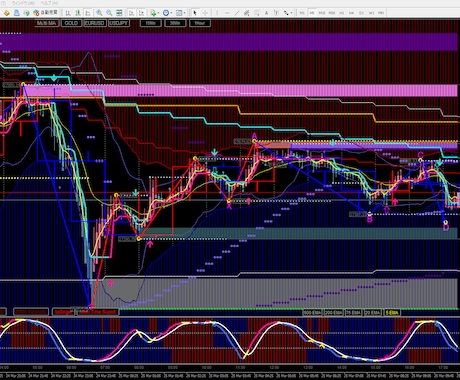Viewport: 460px width, 380px height.
Task: Click the USDJPY symbol button
Action: [x=119, y=23]
